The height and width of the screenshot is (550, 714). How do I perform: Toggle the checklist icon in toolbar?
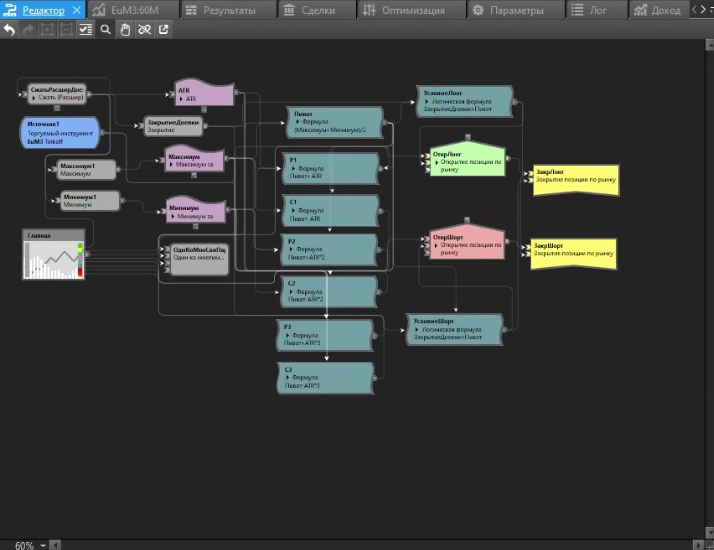coord(85,29)
